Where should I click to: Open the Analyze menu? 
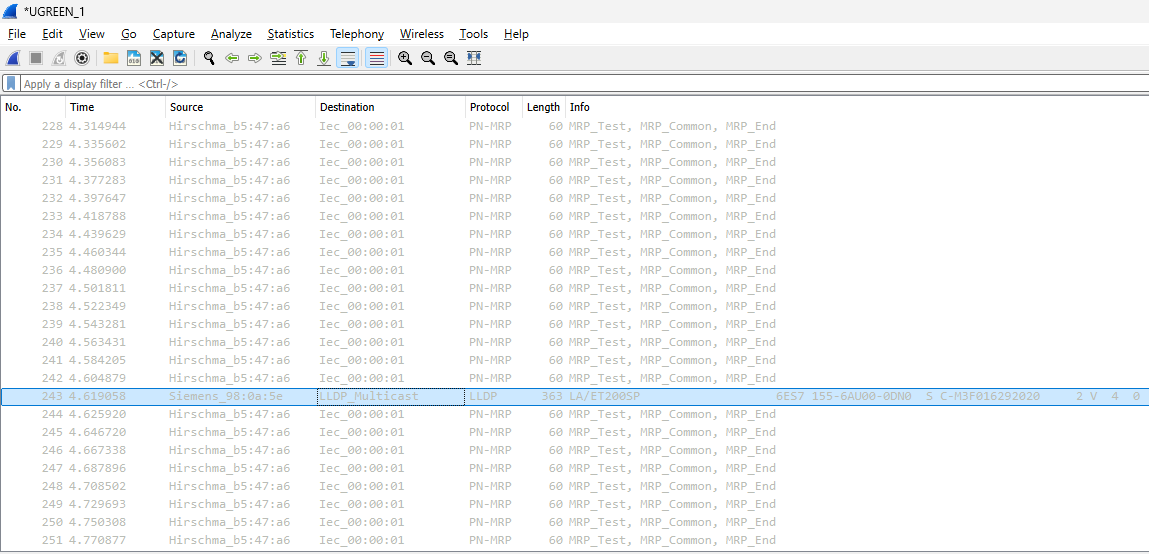coord(231,34)
